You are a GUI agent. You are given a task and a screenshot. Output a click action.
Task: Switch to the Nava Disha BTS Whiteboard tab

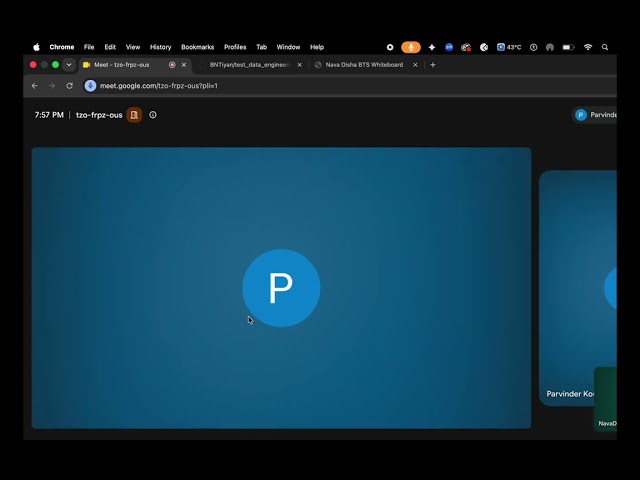(x=364, y=65)
